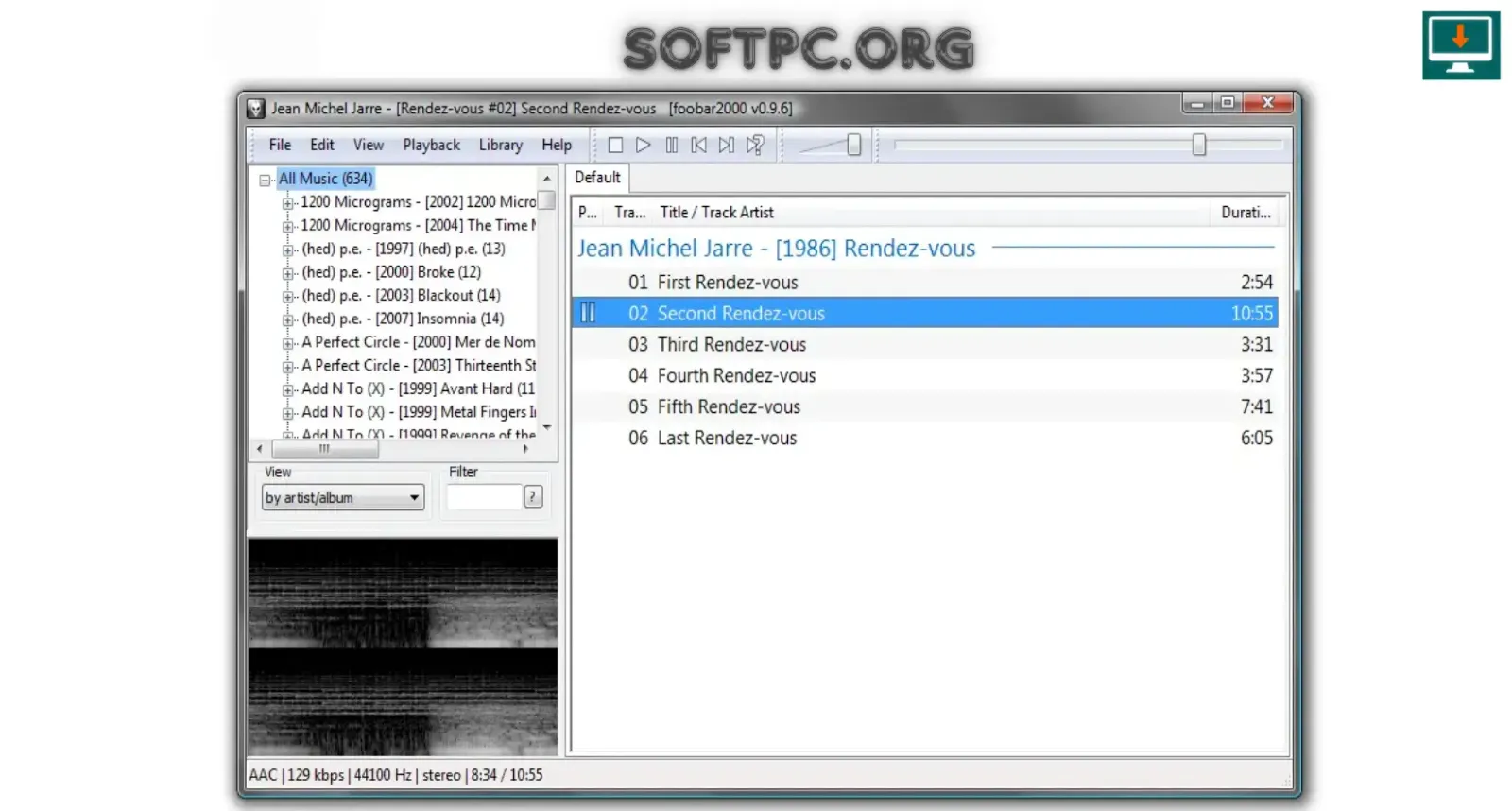Image resolution: width=1512 pixels, height=811 pixels.
Task: Click the Play button in toolbar
Action: pyautogui.click(x=643, y=145)
